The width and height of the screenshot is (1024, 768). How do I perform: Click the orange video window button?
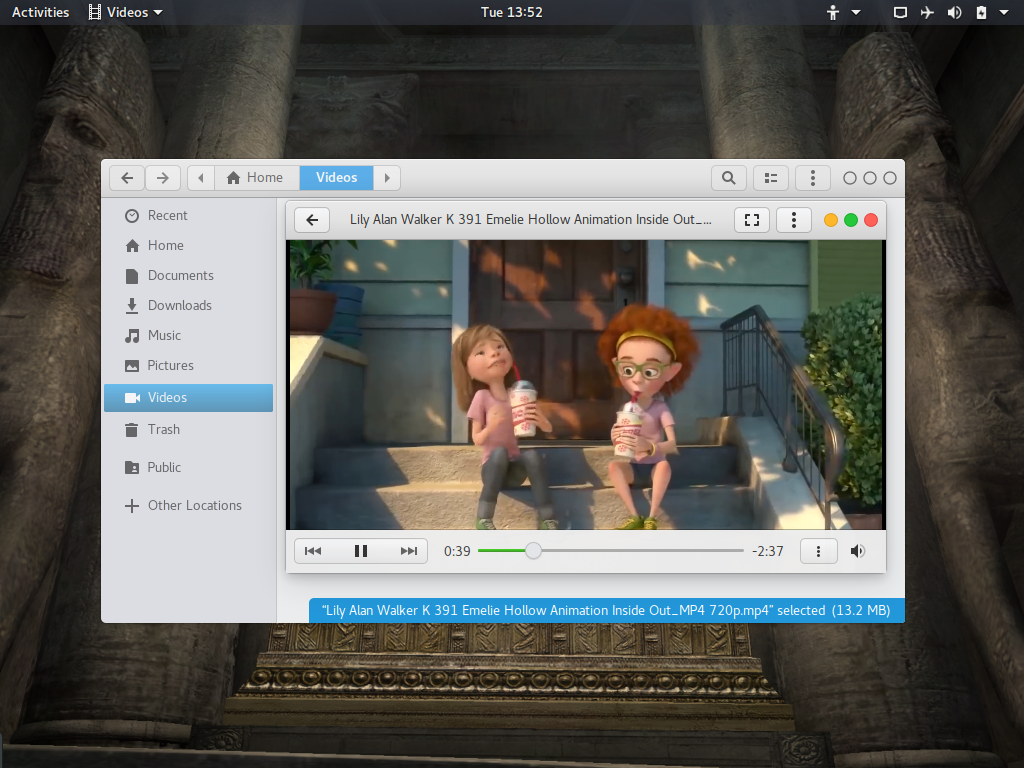click(x=831, y=220)
